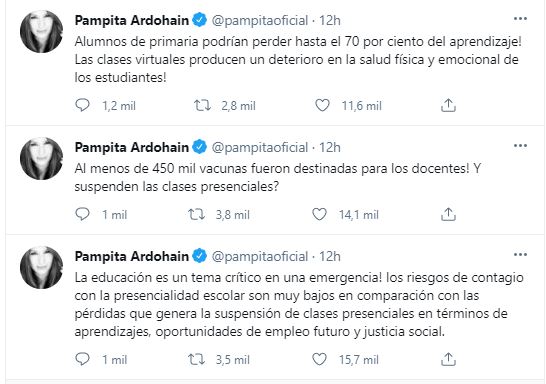The image size is (546, 384).
Task: Open more options menu on second tweet
Action: click(x=520, y=146)
